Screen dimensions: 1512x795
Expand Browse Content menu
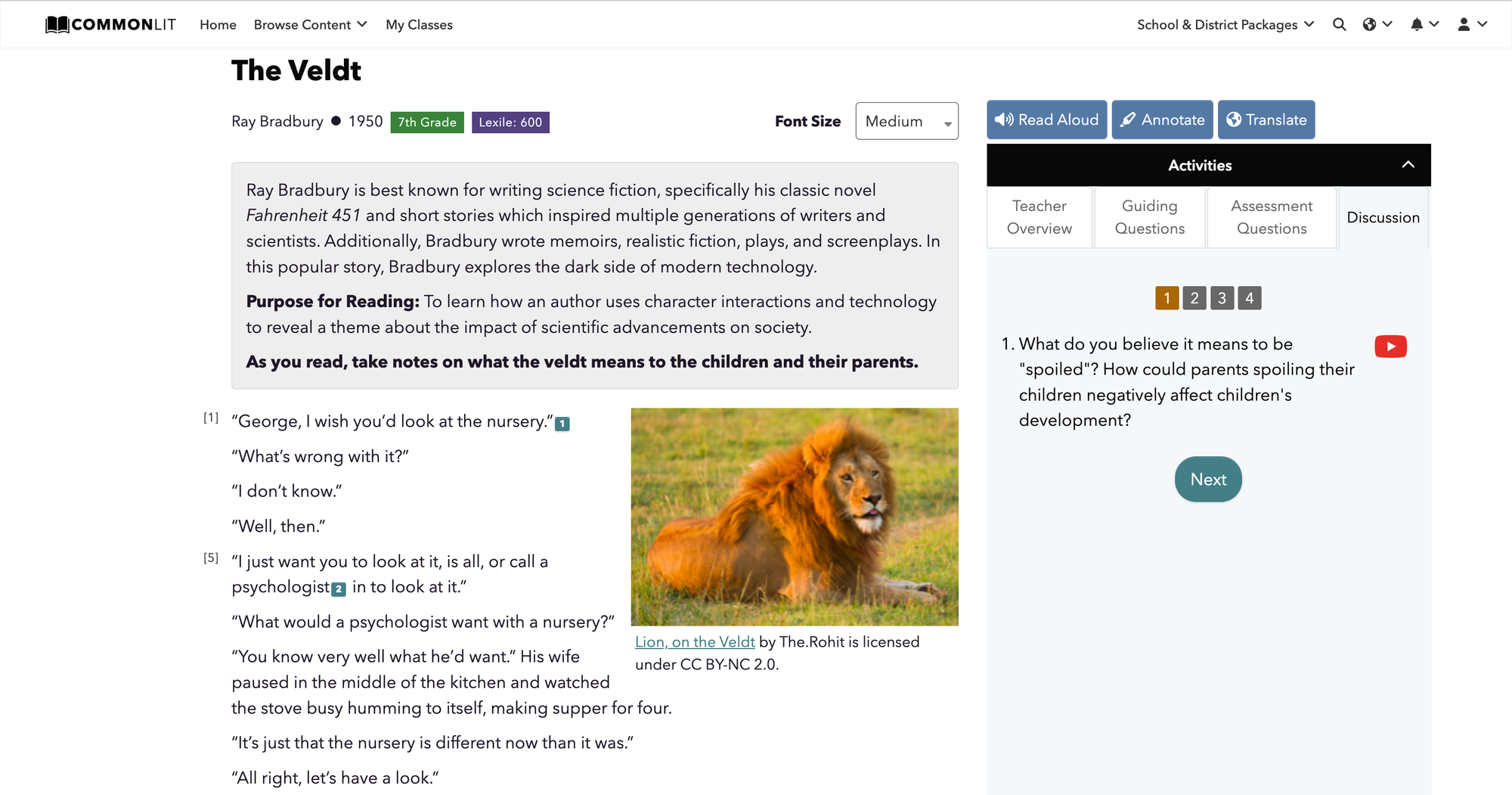(310, 24)
